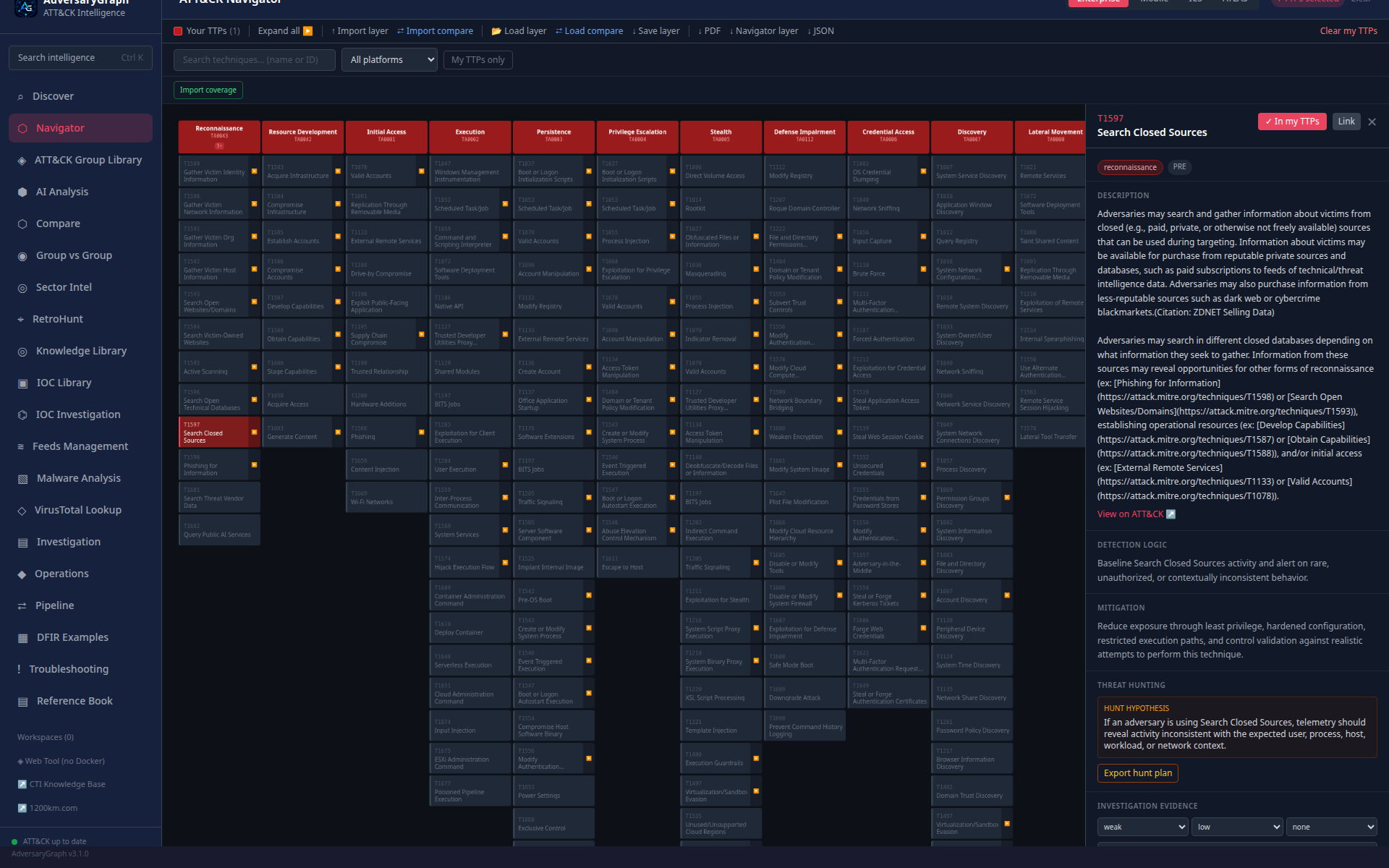
Task: Open the CTI Knowledge Base workspace link
Action: click(61, 785)
